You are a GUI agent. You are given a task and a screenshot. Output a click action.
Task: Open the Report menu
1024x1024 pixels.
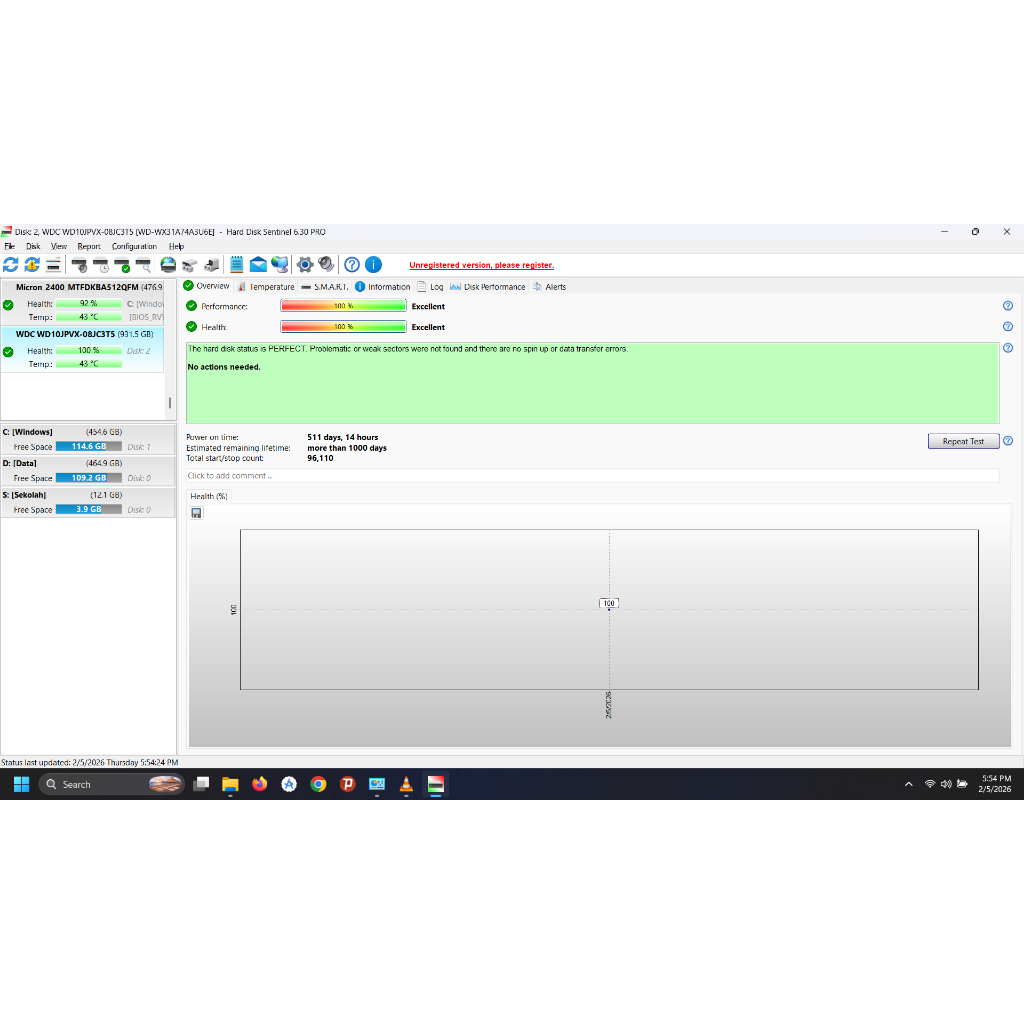(89, 246)
